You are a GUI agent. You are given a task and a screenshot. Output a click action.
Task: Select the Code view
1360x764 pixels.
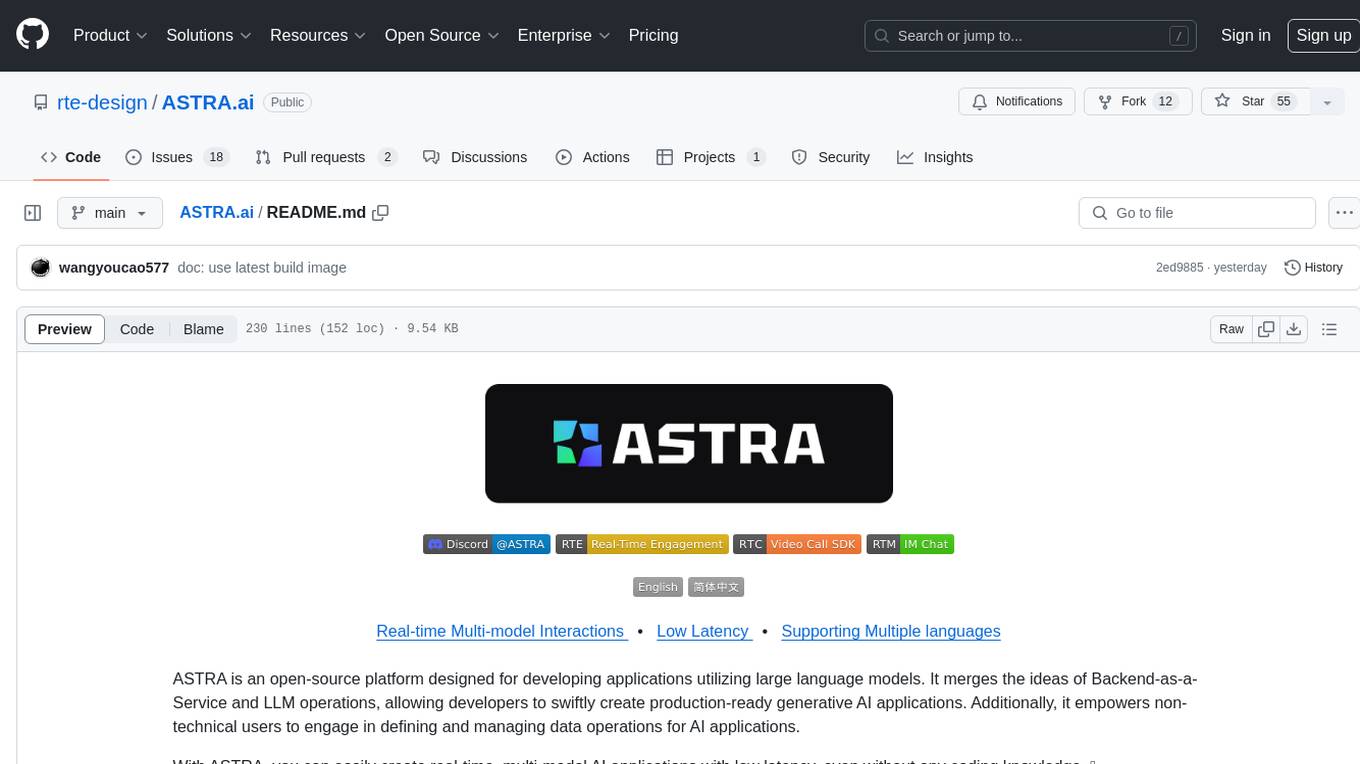point(137,329)
